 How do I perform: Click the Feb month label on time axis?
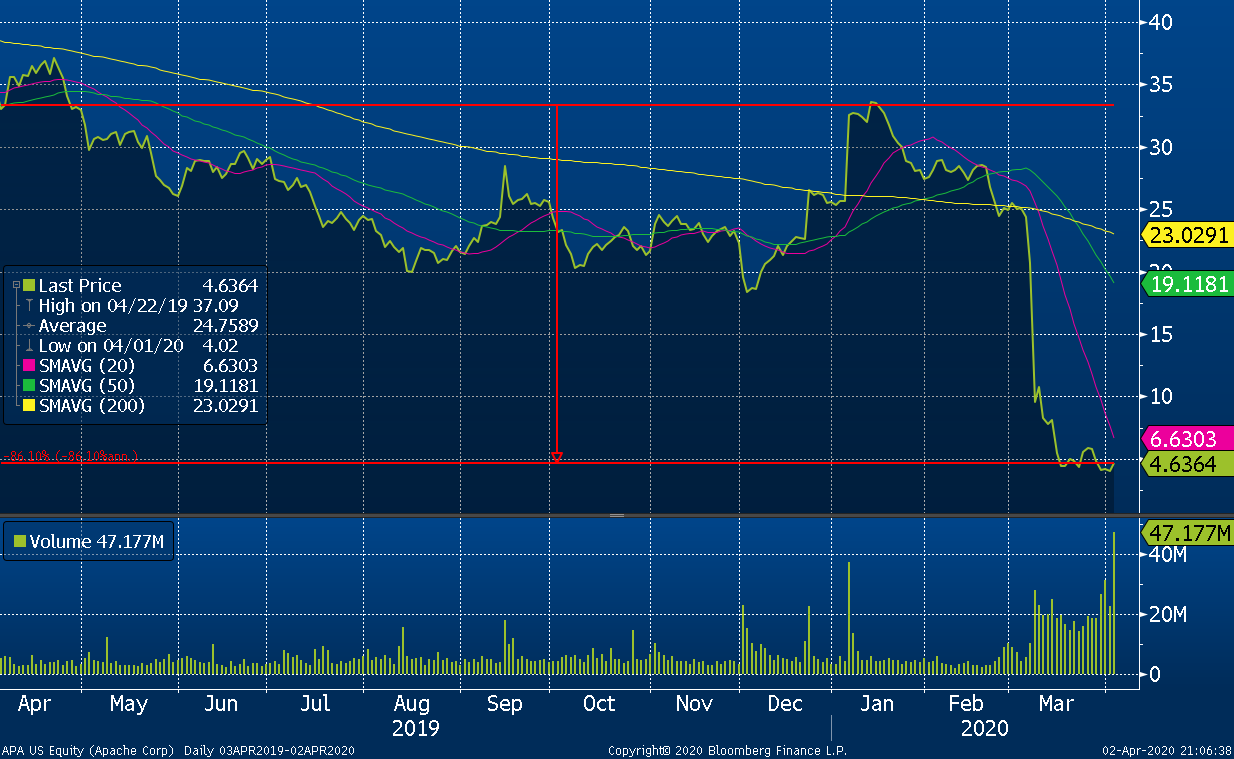pyautogui.click(x=966, y=704)
